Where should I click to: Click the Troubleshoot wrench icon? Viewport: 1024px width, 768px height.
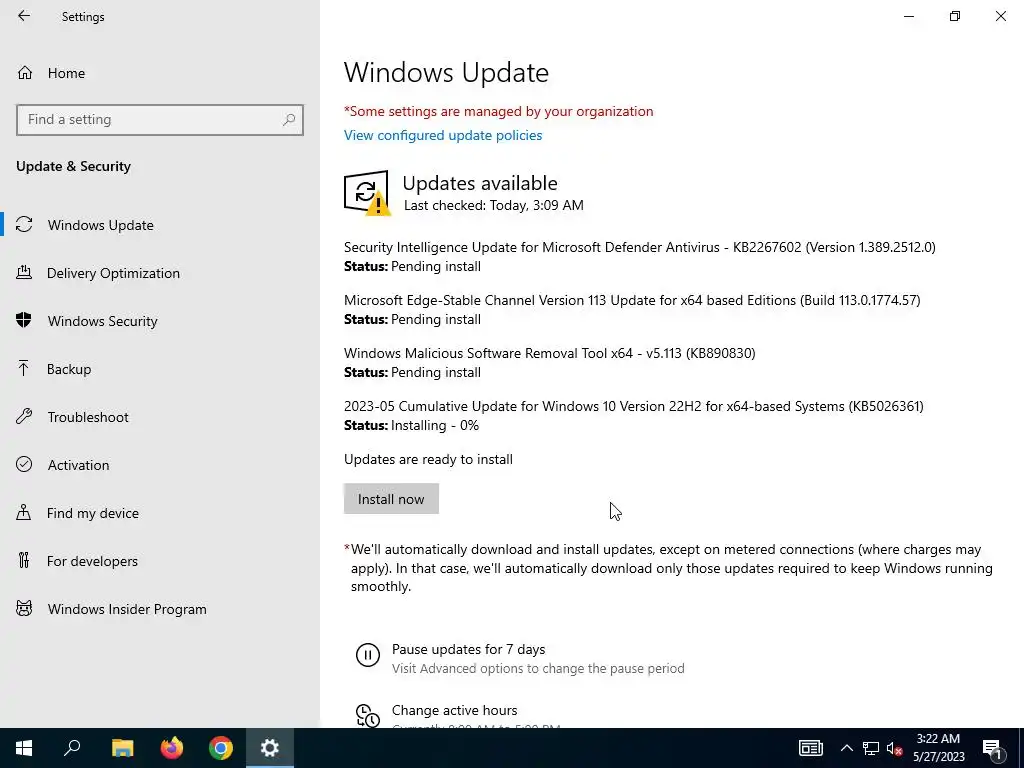coord(24,417)
